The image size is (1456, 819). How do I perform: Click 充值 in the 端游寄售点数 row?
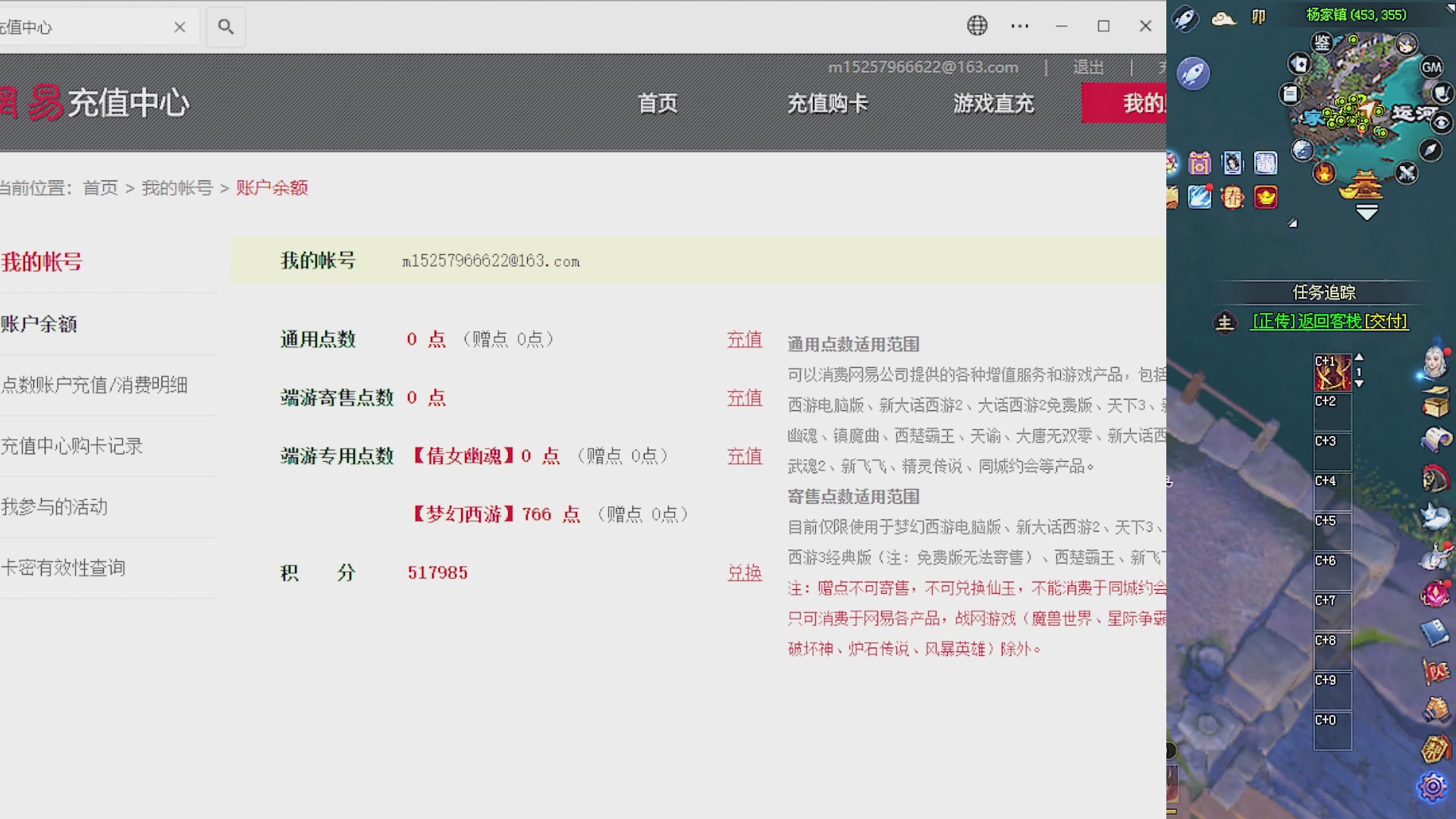click(x=745, y=398)
